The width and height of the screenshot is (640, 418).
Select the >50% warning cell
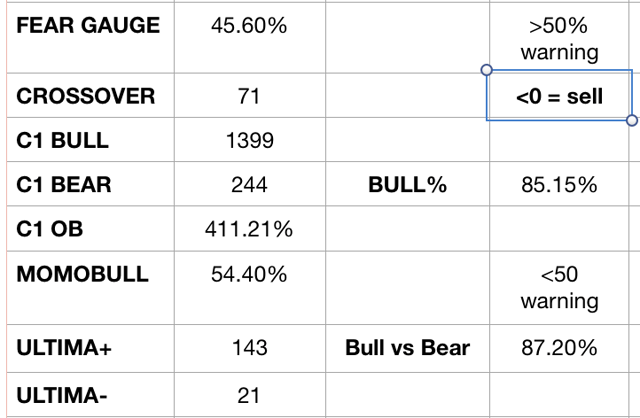[x=559, y=38]
